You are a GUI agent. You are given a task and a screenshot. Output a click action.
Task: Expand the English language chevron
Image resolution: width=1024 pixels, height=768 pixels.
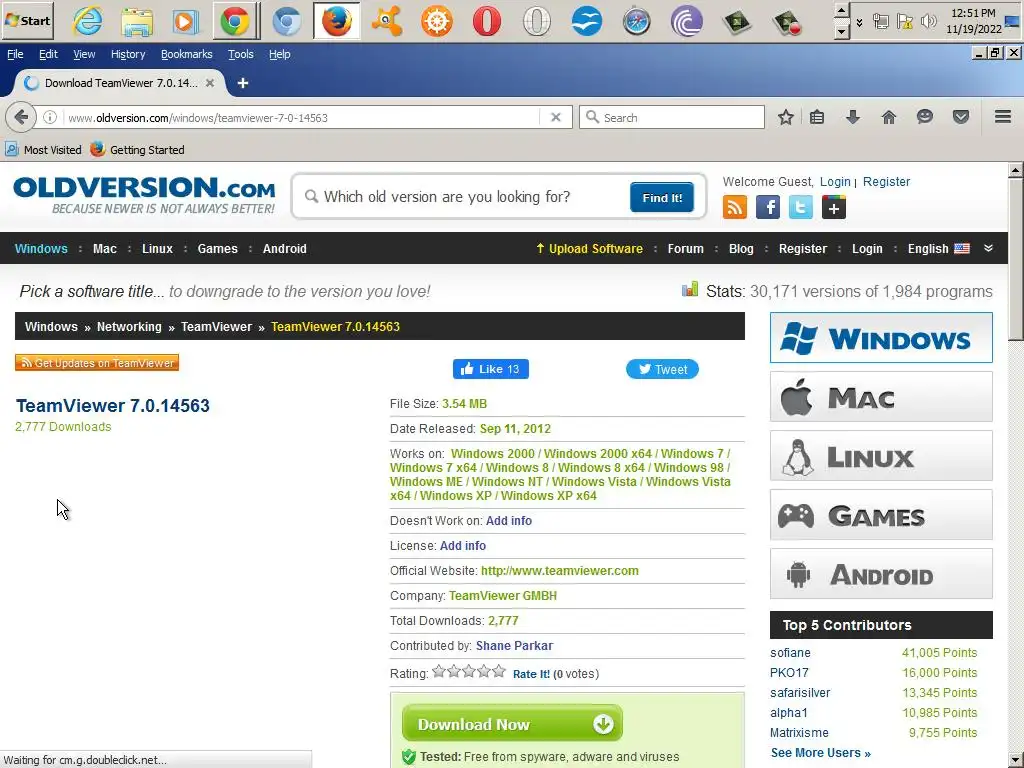click(x=989, y=248)
